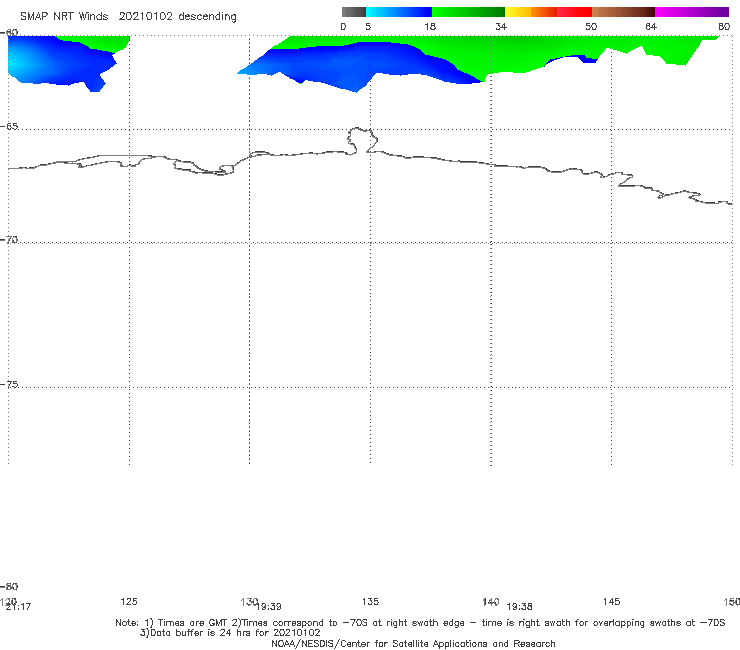This screenshot has width=740, height=650.
Task: Click the coastline peninsula bulge near 135 longitude
Action: pyautogui.click(x=362, y=140)
